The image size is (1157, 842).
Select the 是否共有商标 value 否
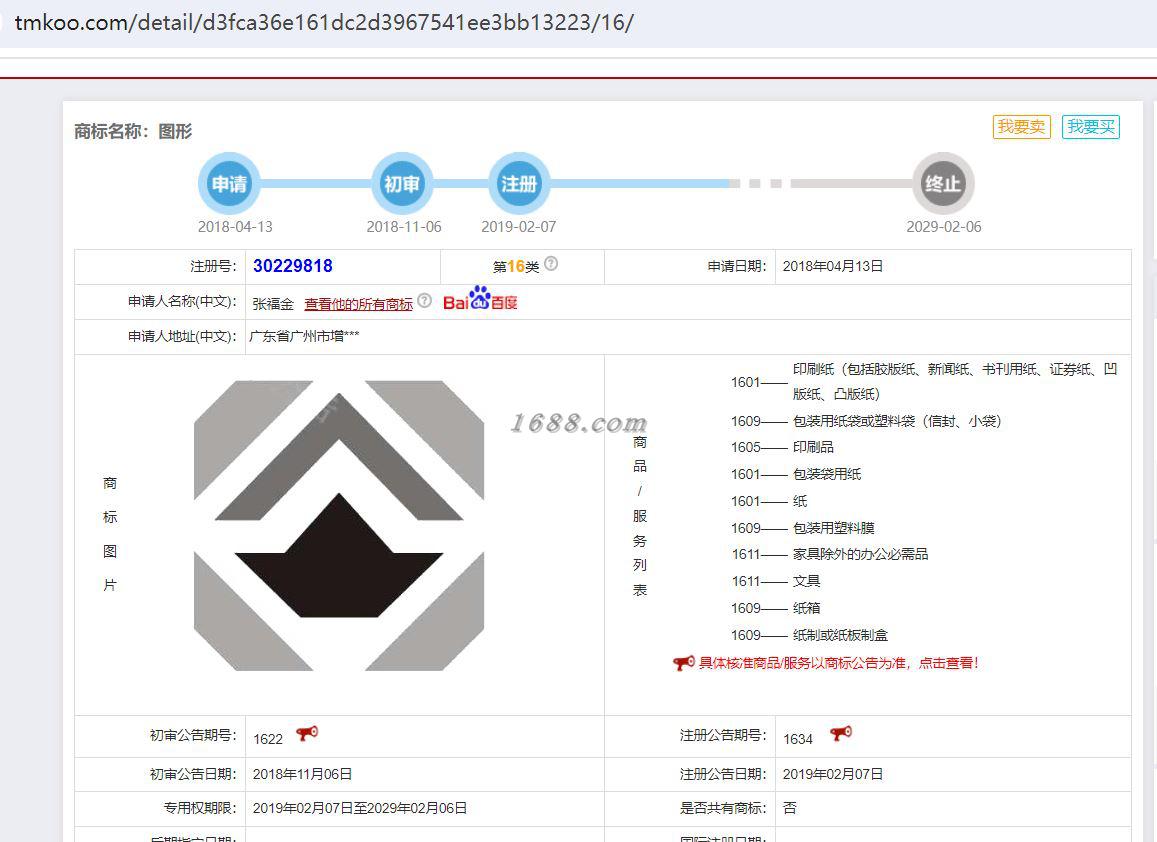[x=790, y=808]
